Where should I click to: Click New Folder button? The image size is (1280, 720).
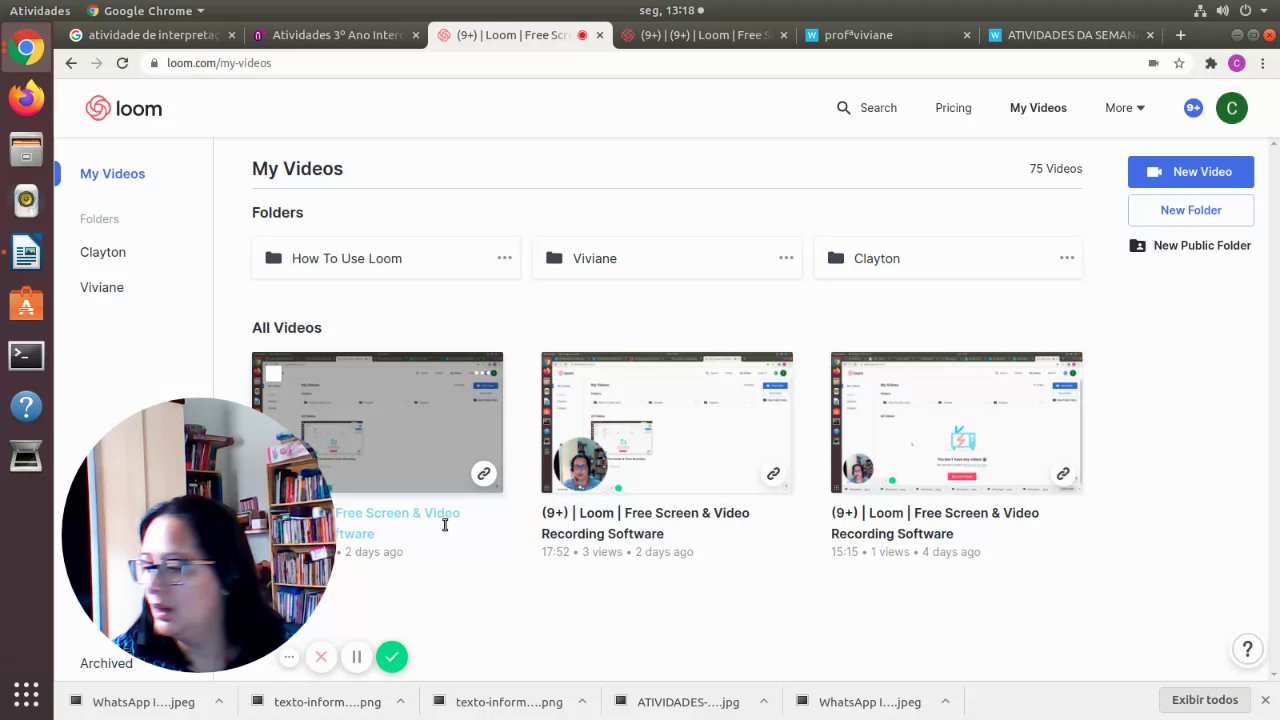tap(1191, 210)
